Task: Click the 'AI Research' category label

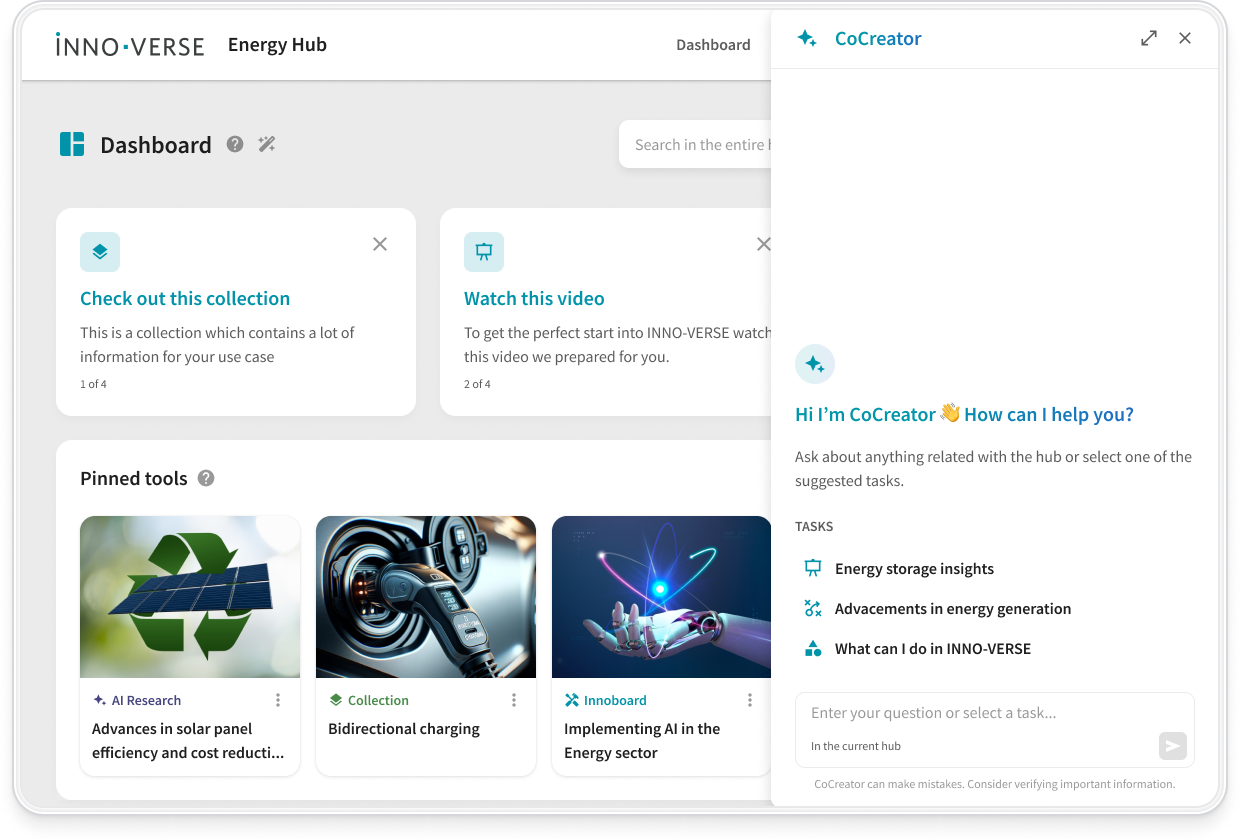Action: tap(146, 700)
